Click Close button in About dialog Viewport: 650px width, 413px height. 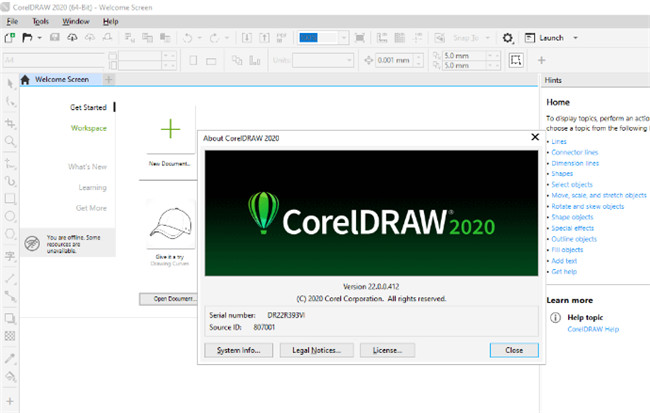(x=514, y=350)
